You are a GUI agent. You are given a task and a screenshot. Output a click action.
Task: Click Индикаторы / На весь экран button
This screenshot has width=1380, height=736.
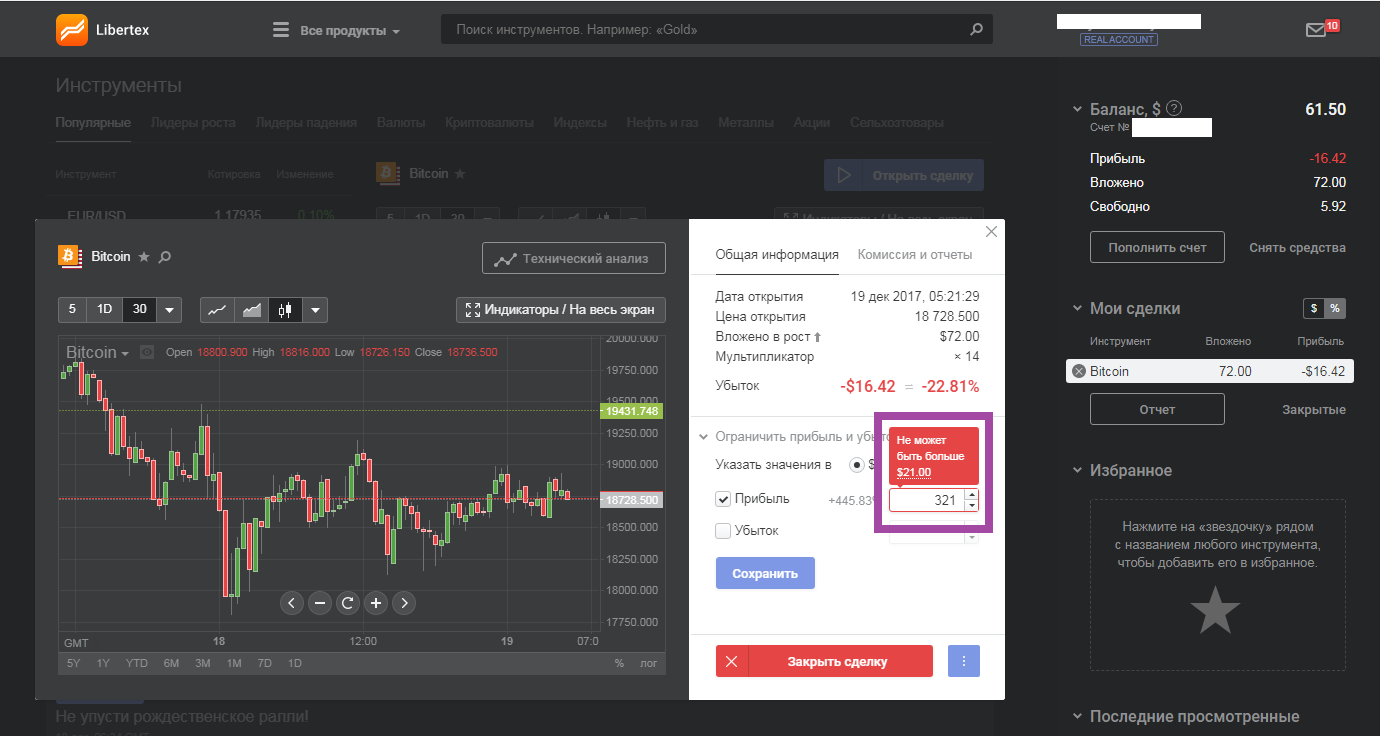pos(560,310)
